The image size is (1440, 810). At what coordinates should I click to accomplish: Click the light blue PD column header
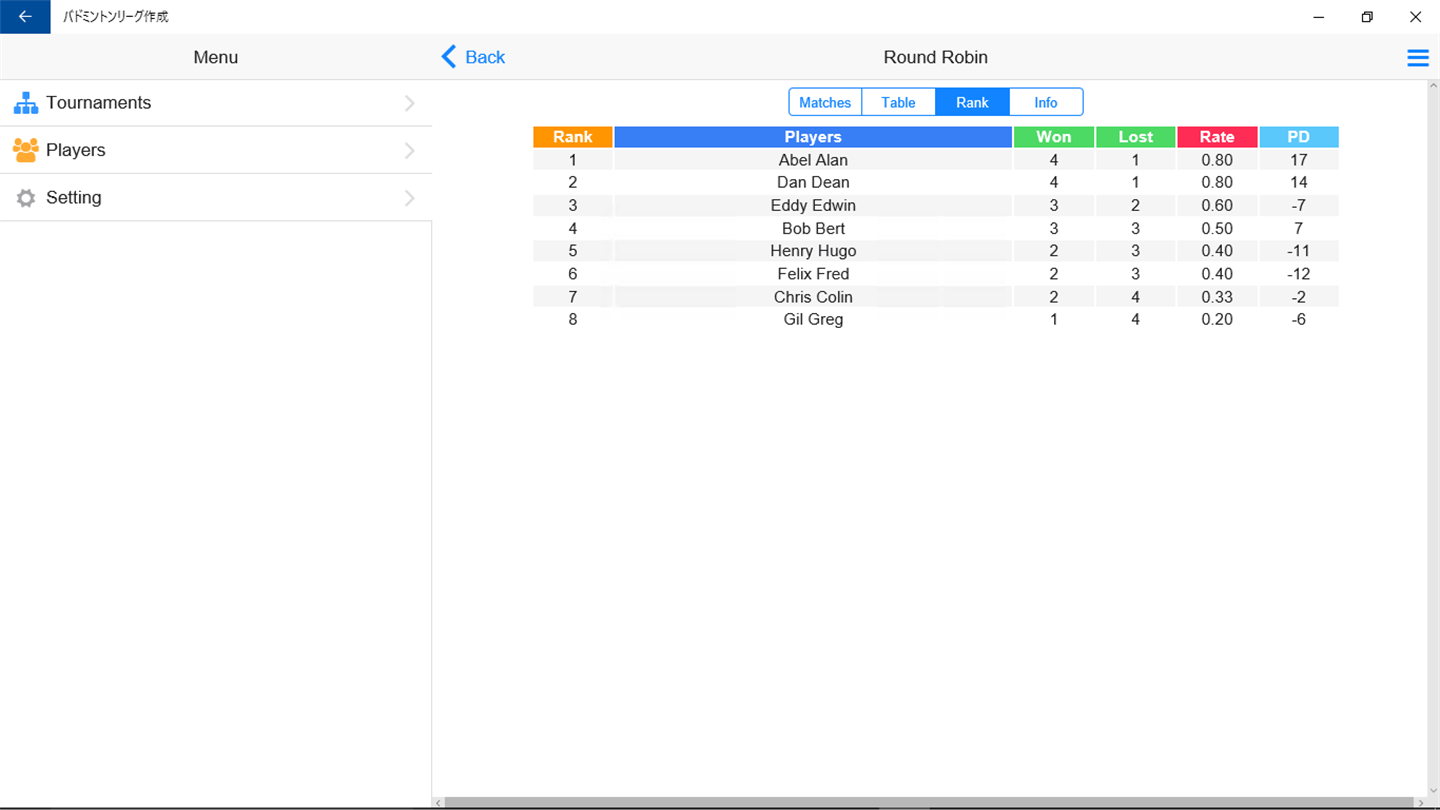pos(1299,137)
